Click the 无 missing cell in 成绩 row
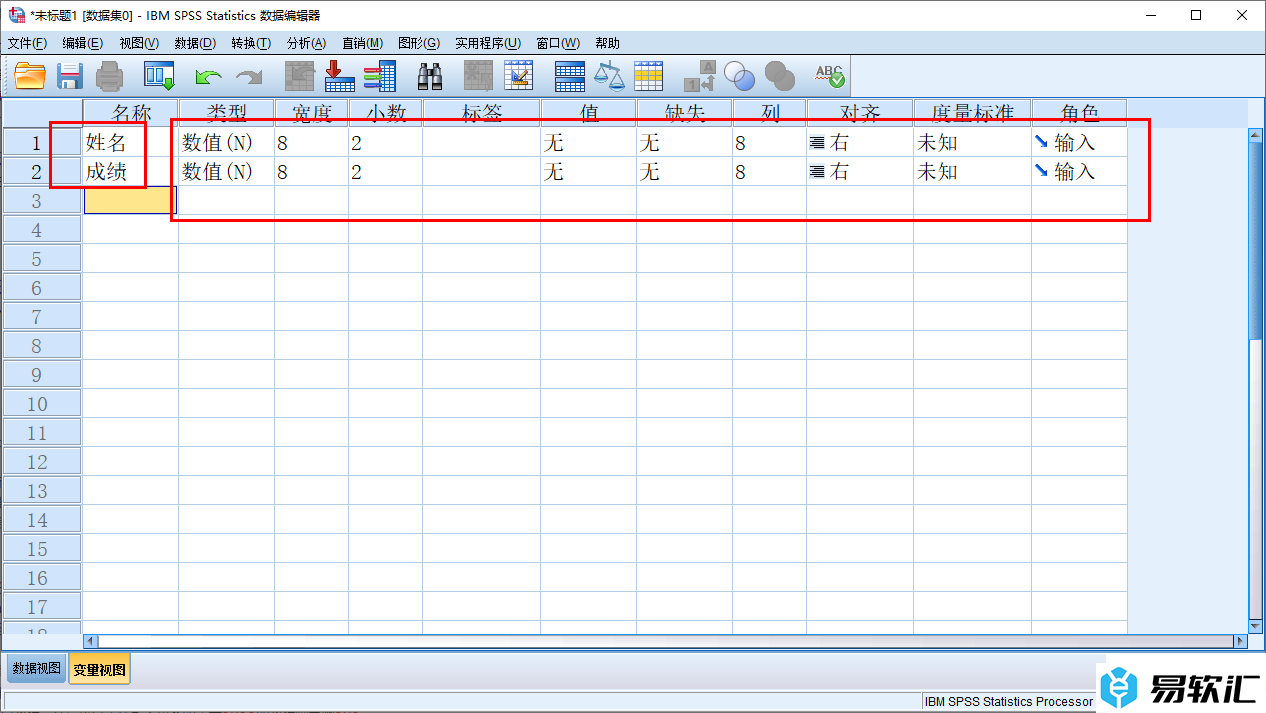Viewport: 1266px width, 713px height. pyautogui.click(x=684, y=172)
